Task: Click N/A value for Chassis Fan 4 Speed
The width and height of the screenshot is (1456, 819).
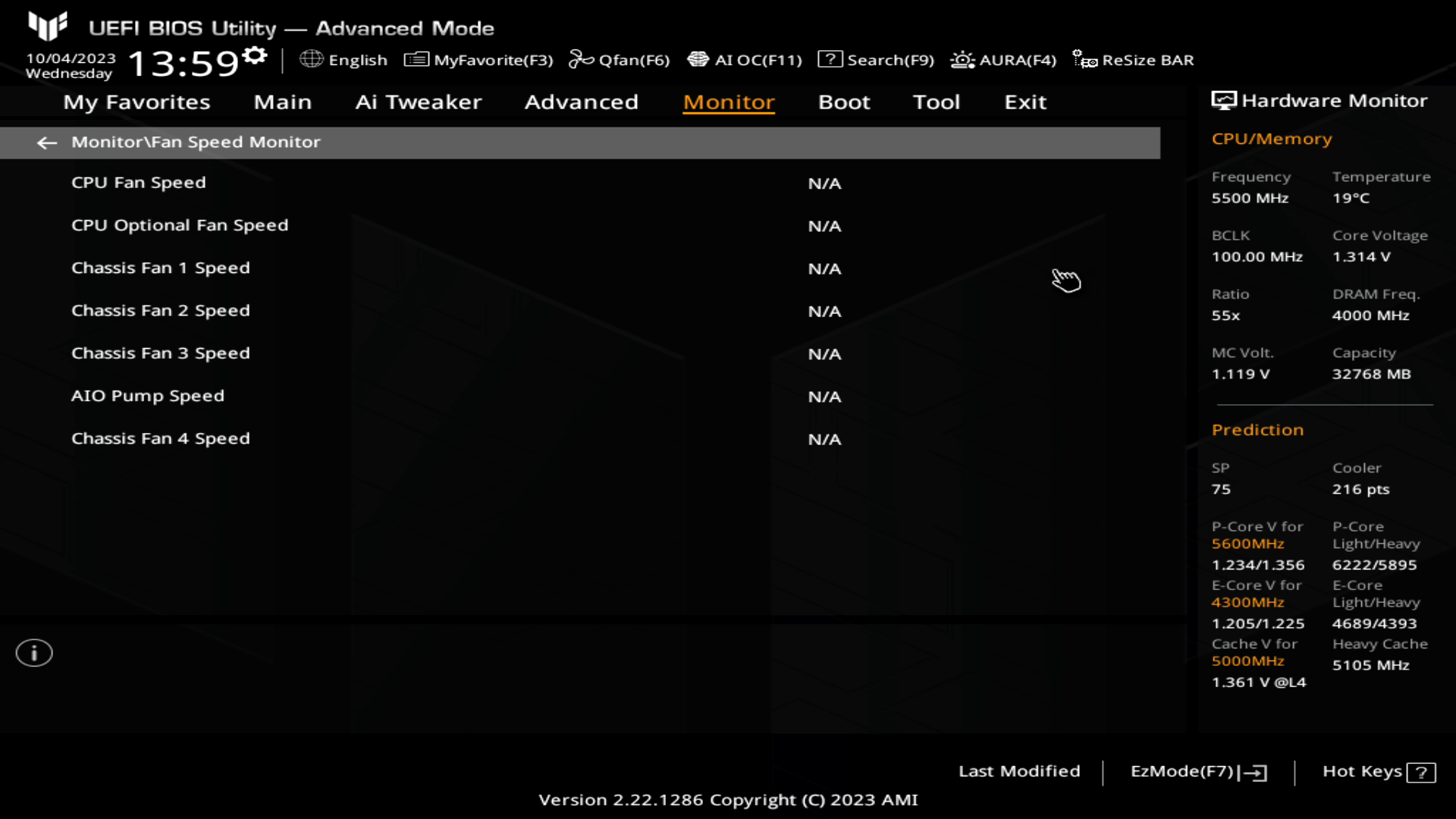Action: (x=824, y=439)
